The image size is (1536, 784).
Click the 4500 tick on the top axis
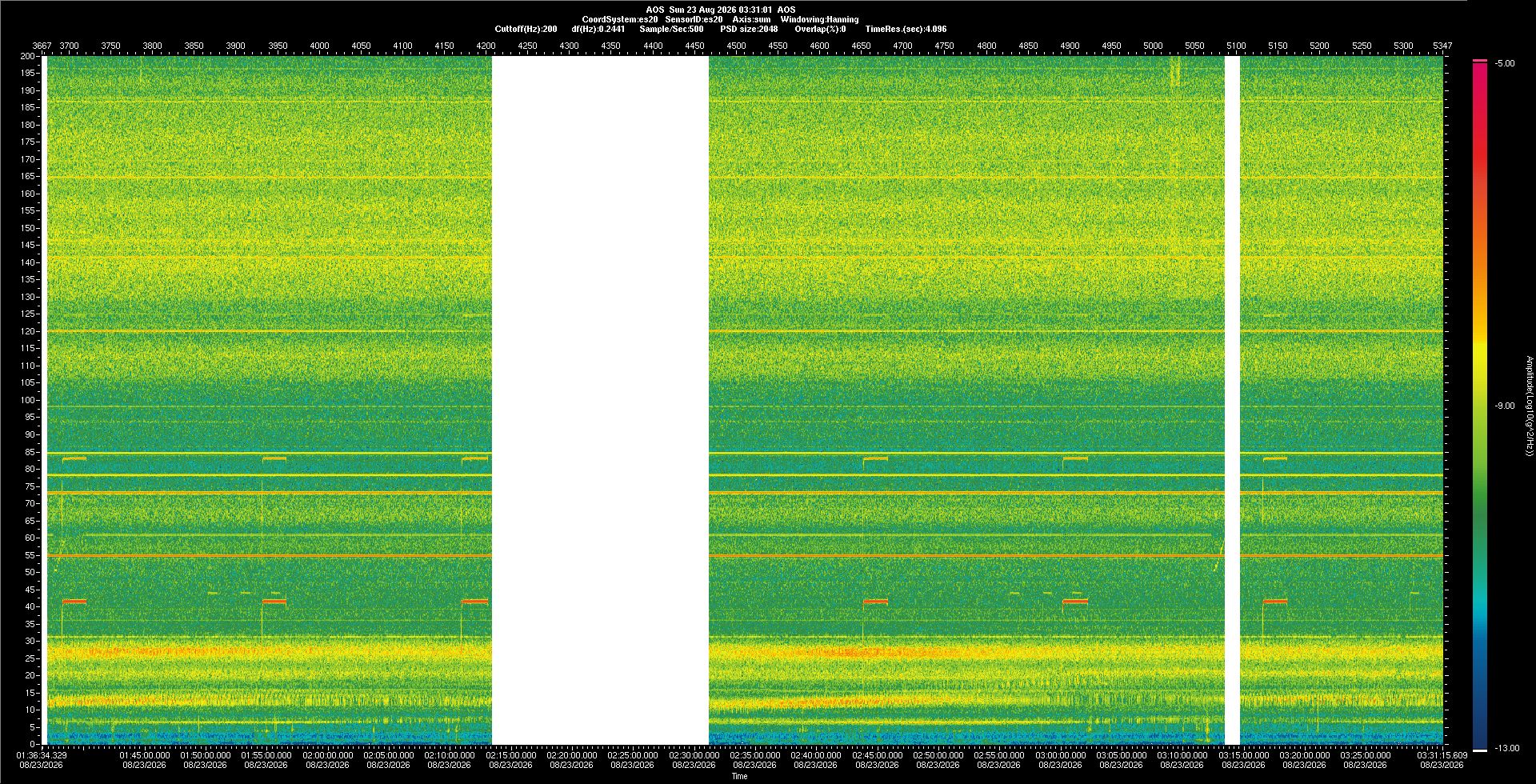[x=736, y=46]
